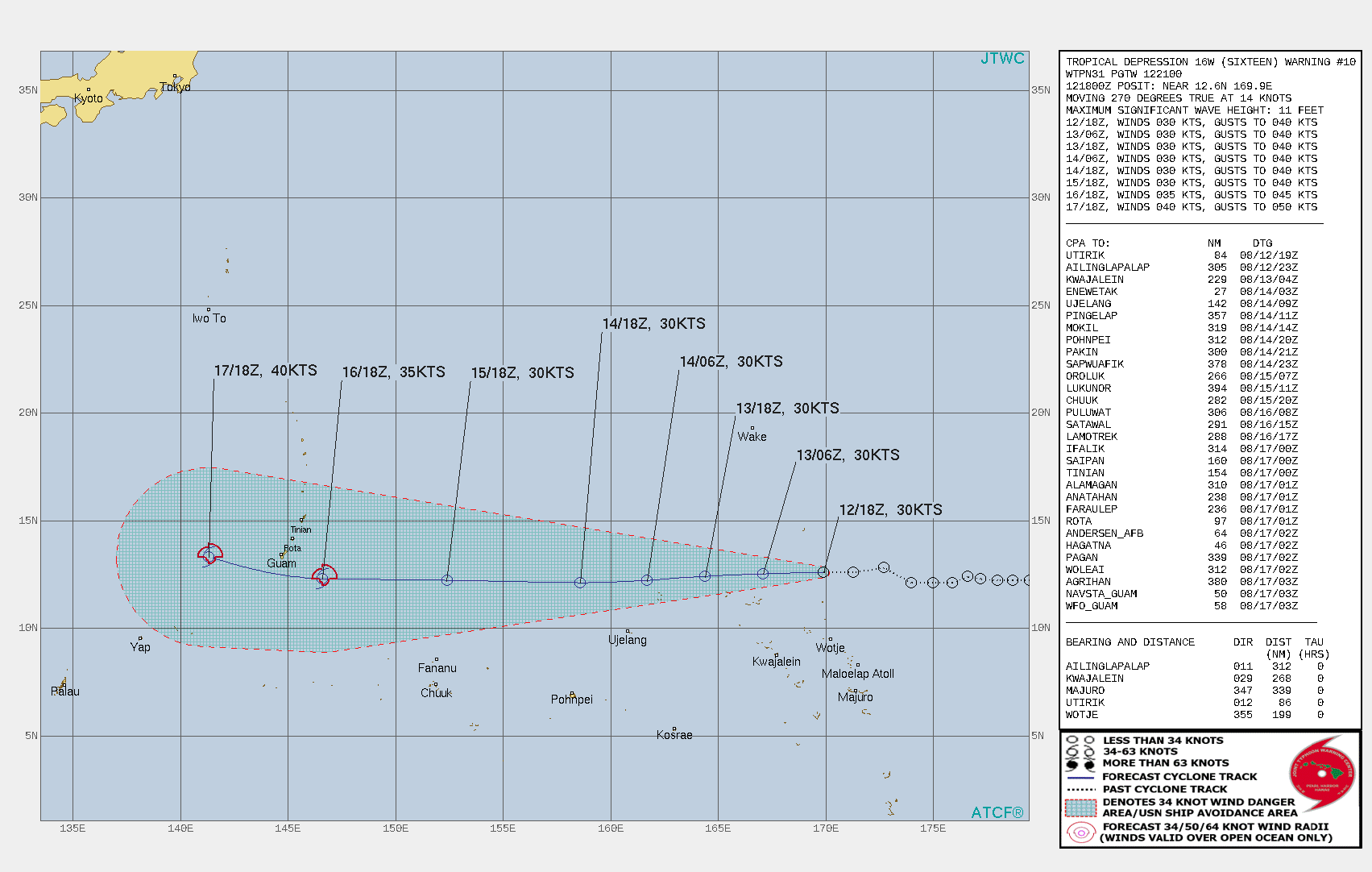The width and height of the screenshot is (1372, 872).
Task: Click the Kosrae label on the map
Action: pyautogui.click(x=674, y=735)
